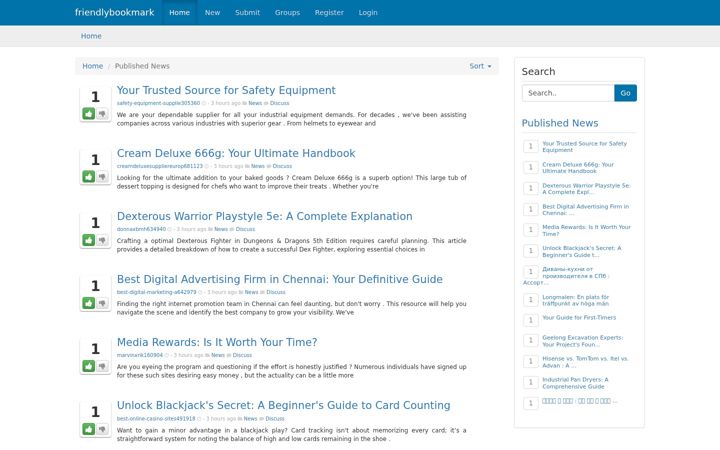Click News category under Unlock Blackjack's Secret story
Screen dimensions: 720x450
click(x=250, y=419)
